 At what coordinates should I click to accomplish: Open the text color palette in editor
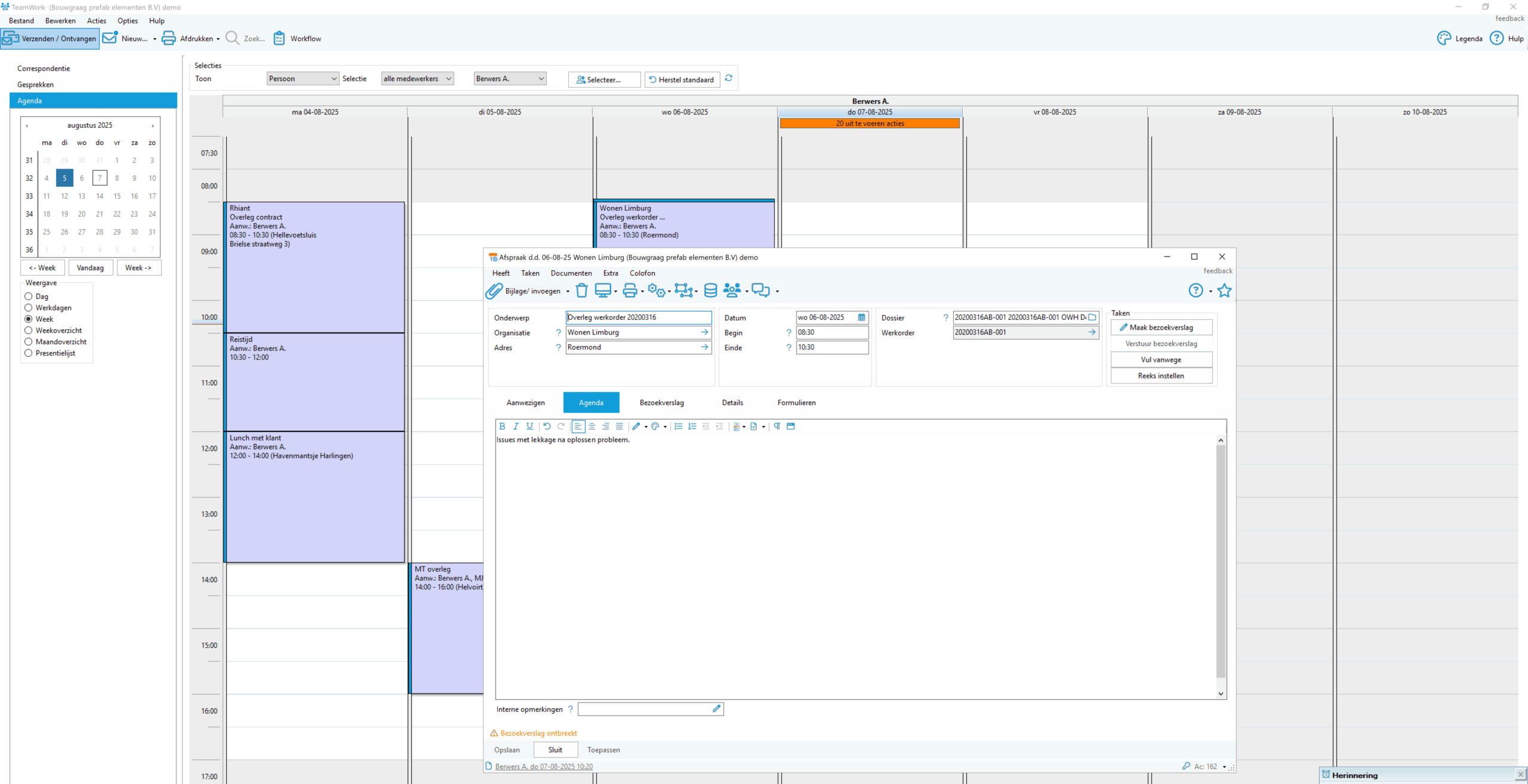click(655, 426)
